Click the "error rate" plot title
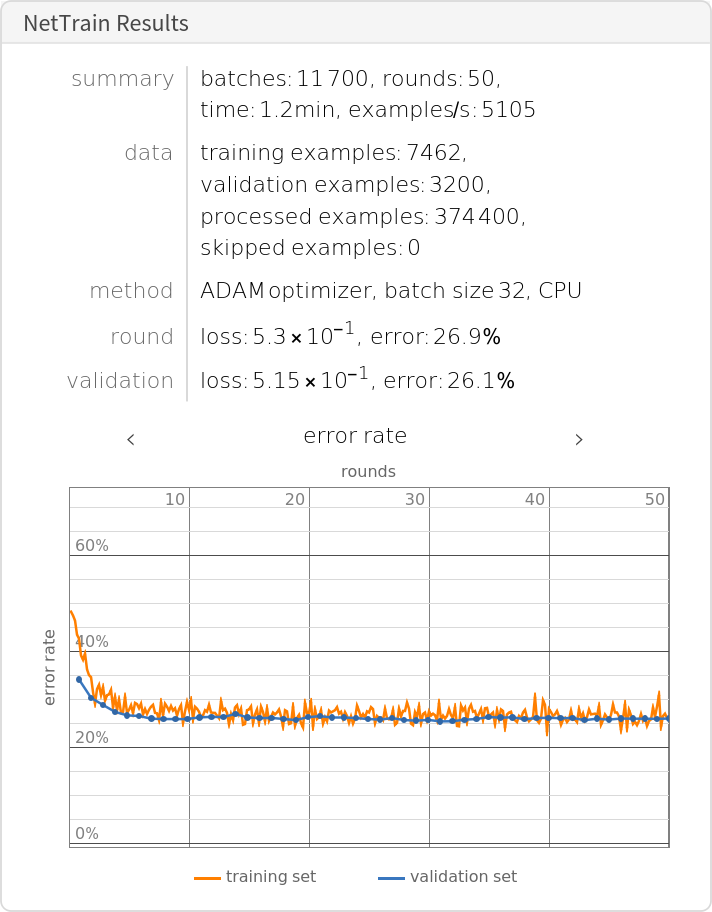The height and width of the screenshot is (912, 712). pyautogui.click(x=355, y=436)
